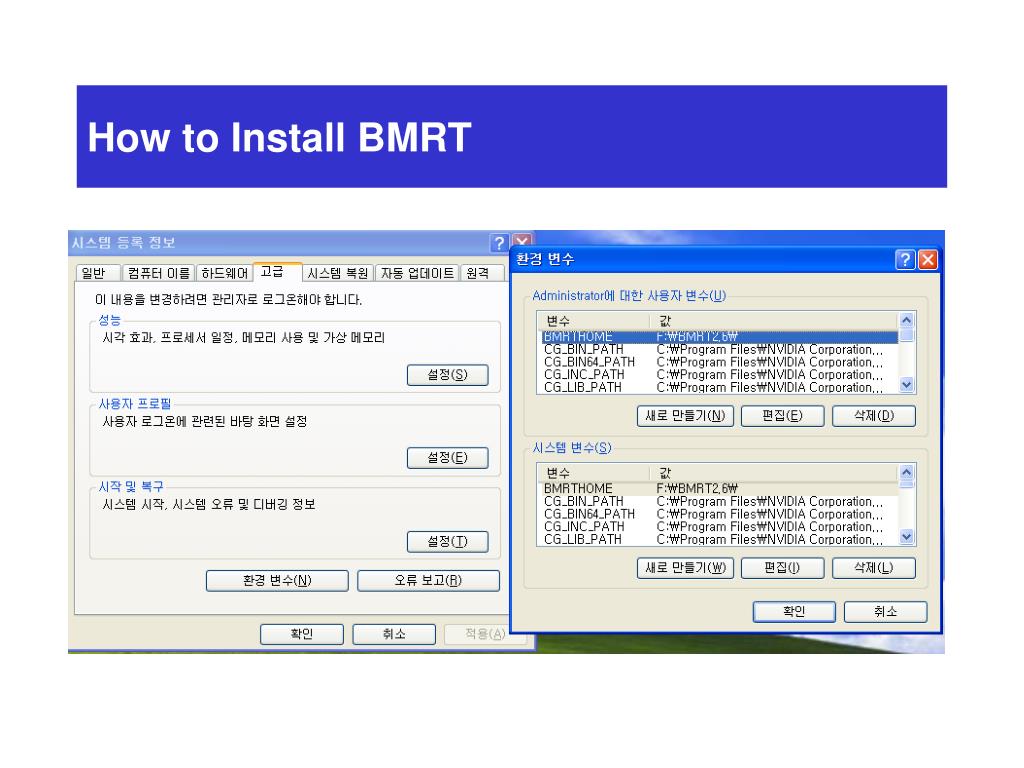Click 설정(E) in the 사용자 프로필 section

[447, 458]
